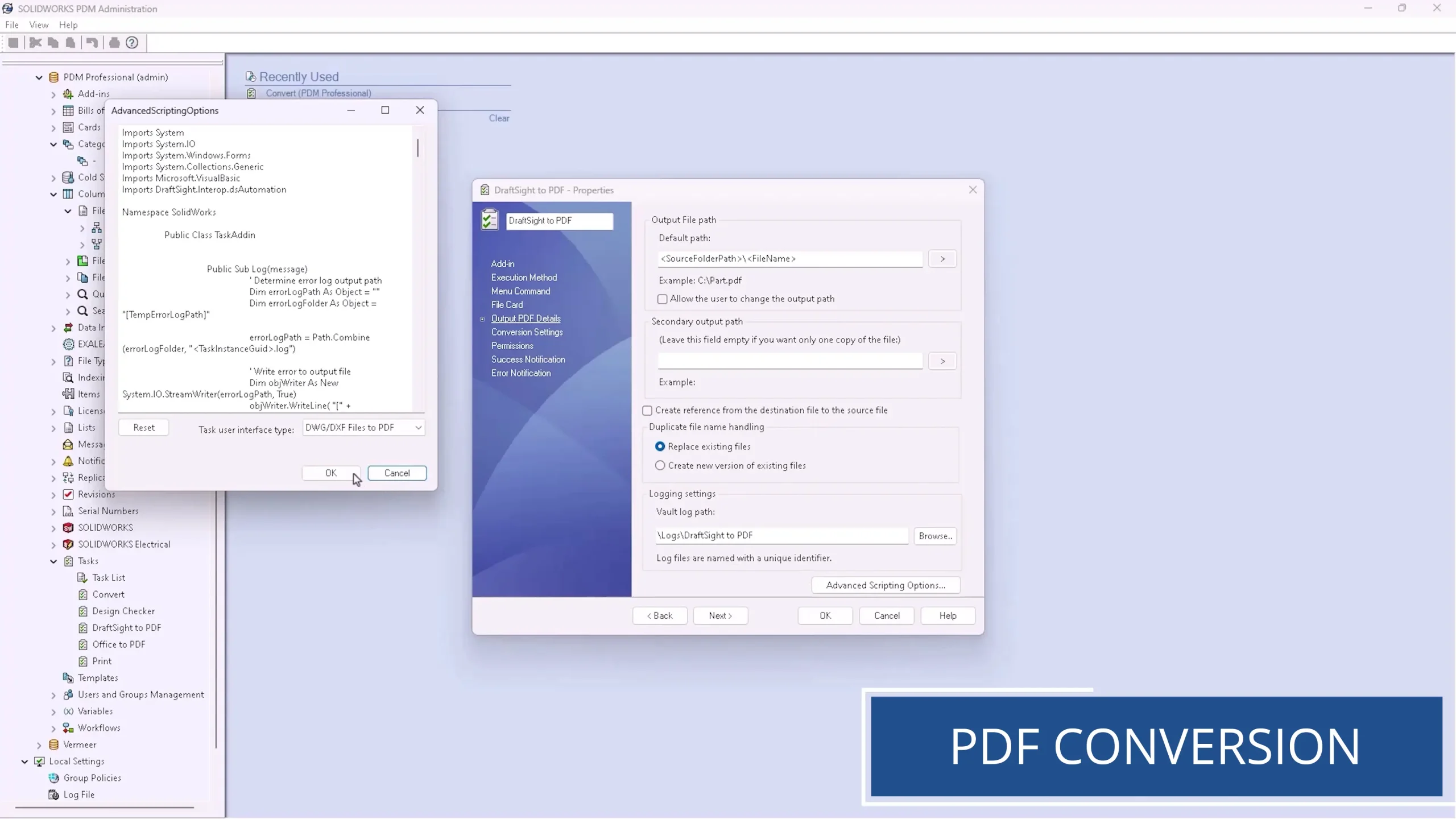This screenshot has height=819, width=1456.
Task: Click the Paste toolbar icon
Action: [x=70, y=42]
